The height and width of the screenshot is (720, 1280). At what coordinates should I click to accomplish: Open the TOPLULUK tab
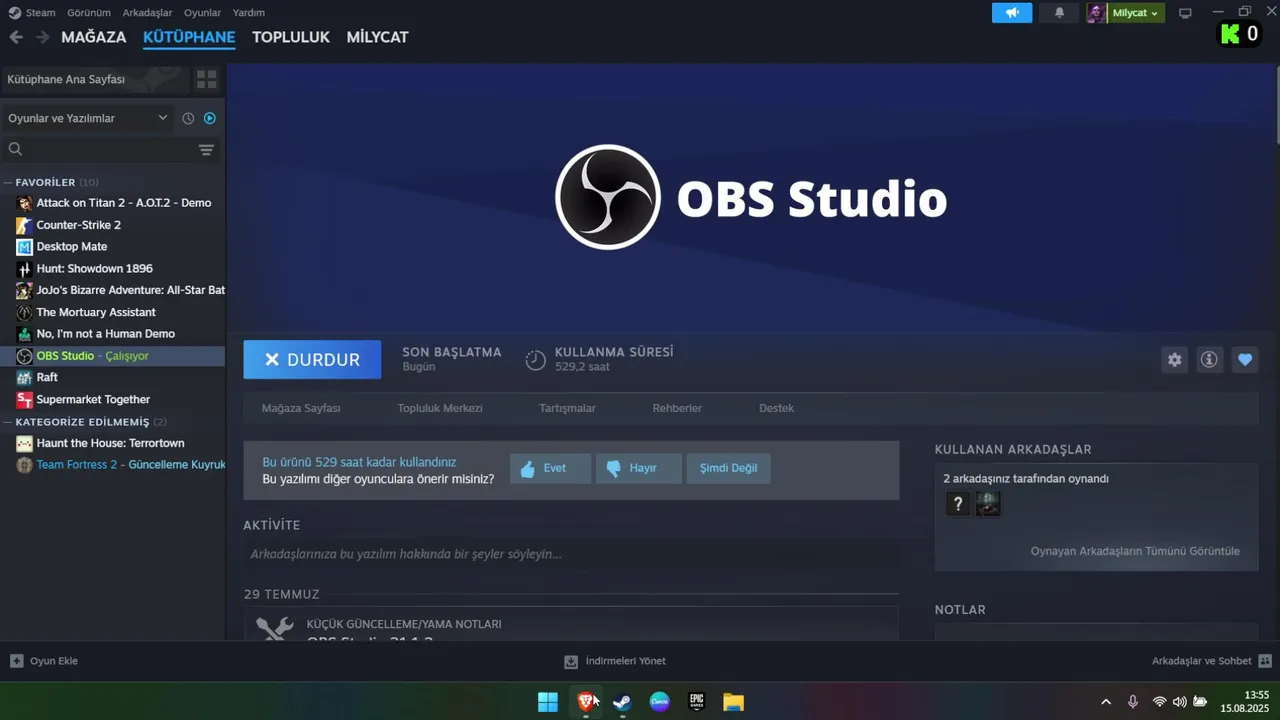pos(291,37)
